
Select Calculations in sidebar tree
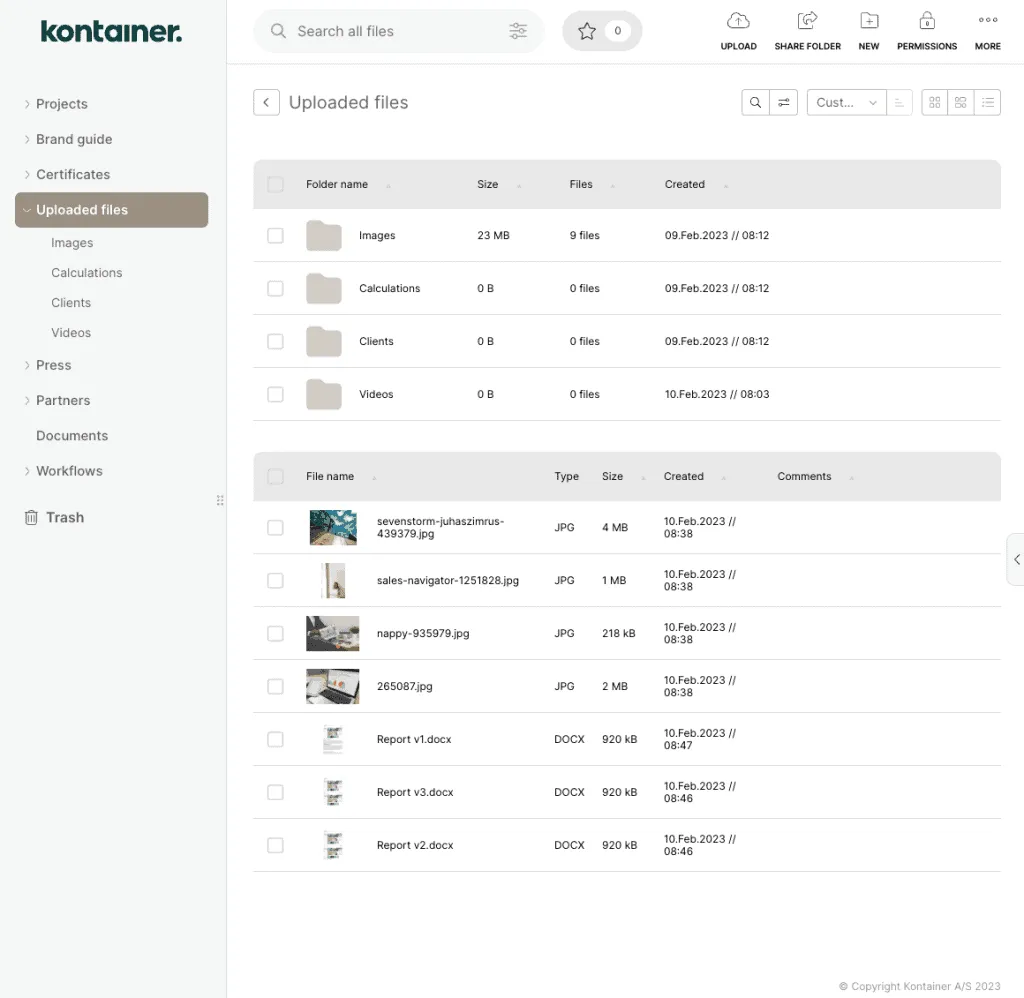coord(87,272)
